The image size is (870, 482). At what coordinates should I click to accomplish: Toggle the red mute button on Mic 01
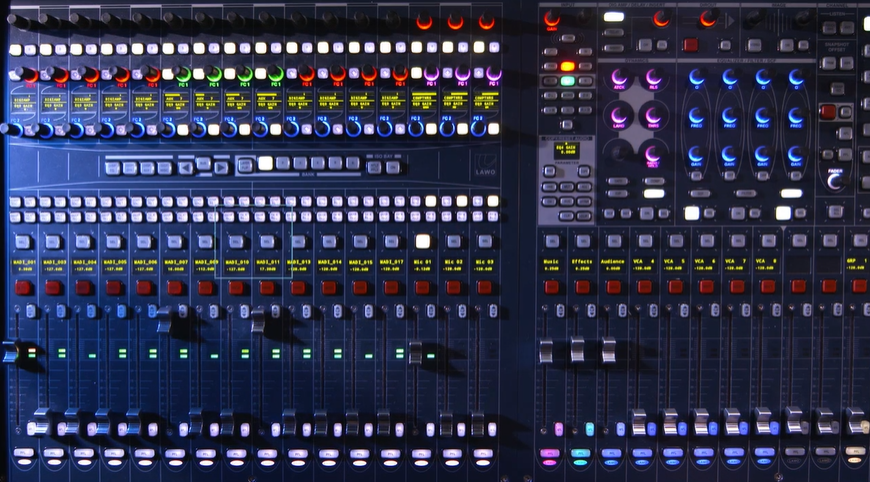(422, 287)
